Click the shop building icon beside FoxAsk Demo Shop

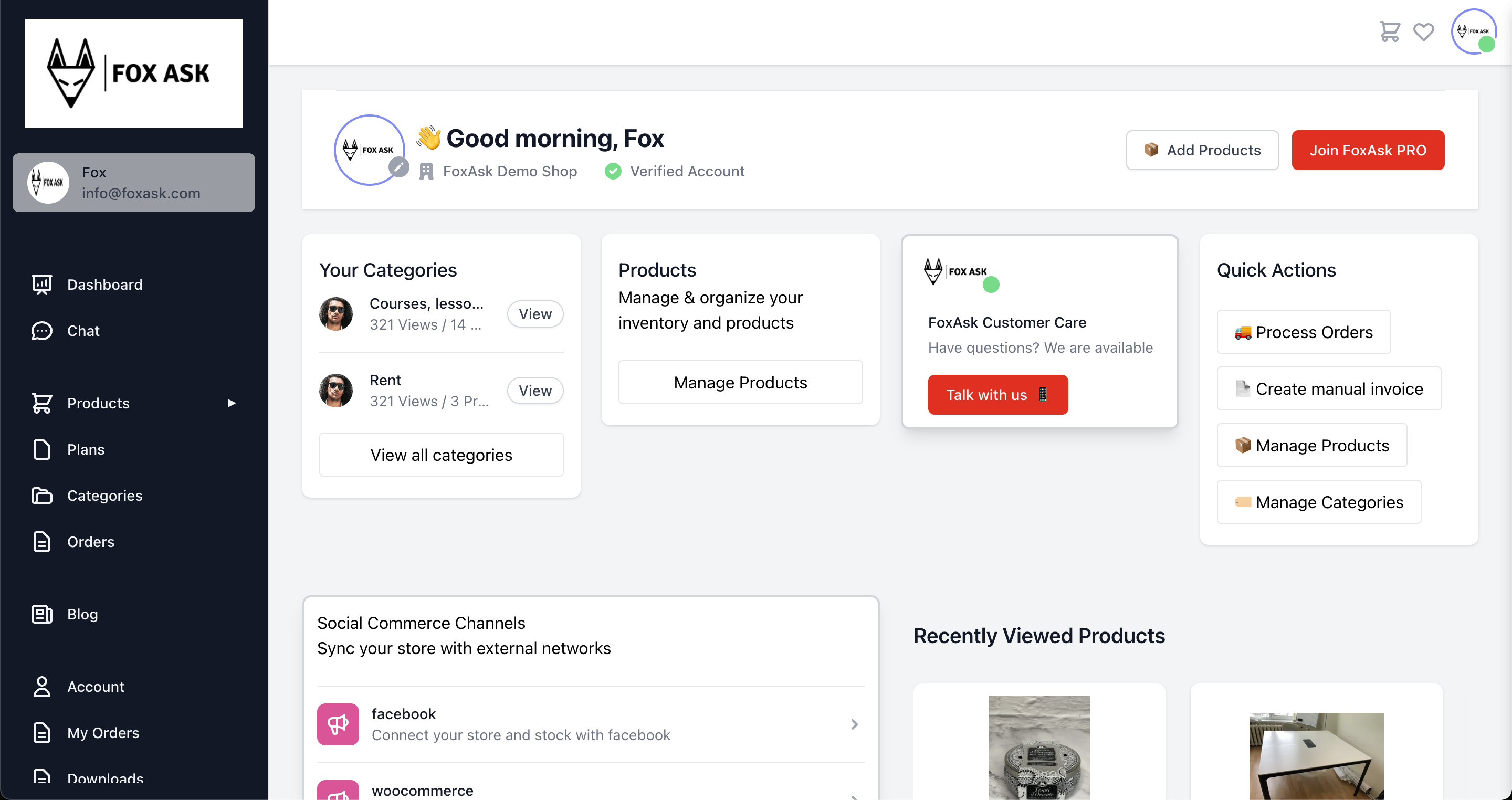[426, 171]
